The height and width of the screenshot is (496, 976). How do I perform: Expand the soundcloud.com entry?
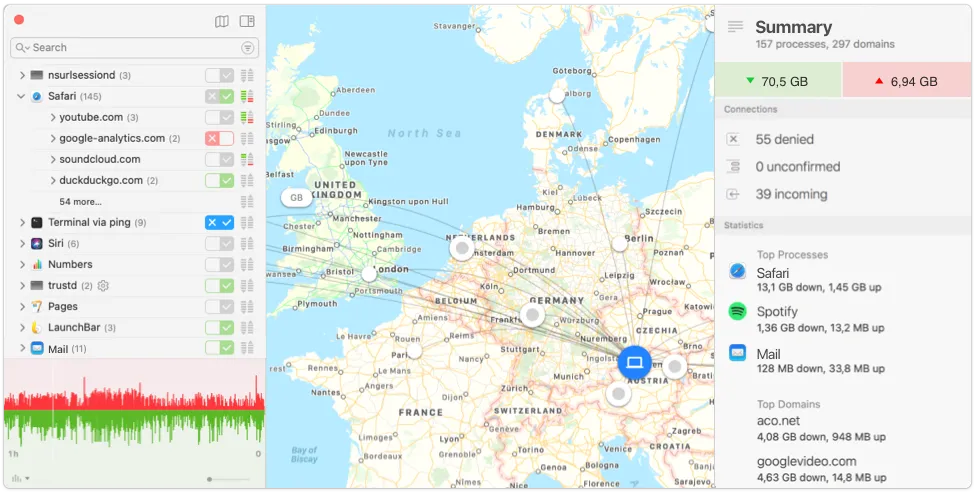click(x=53, y=159)
